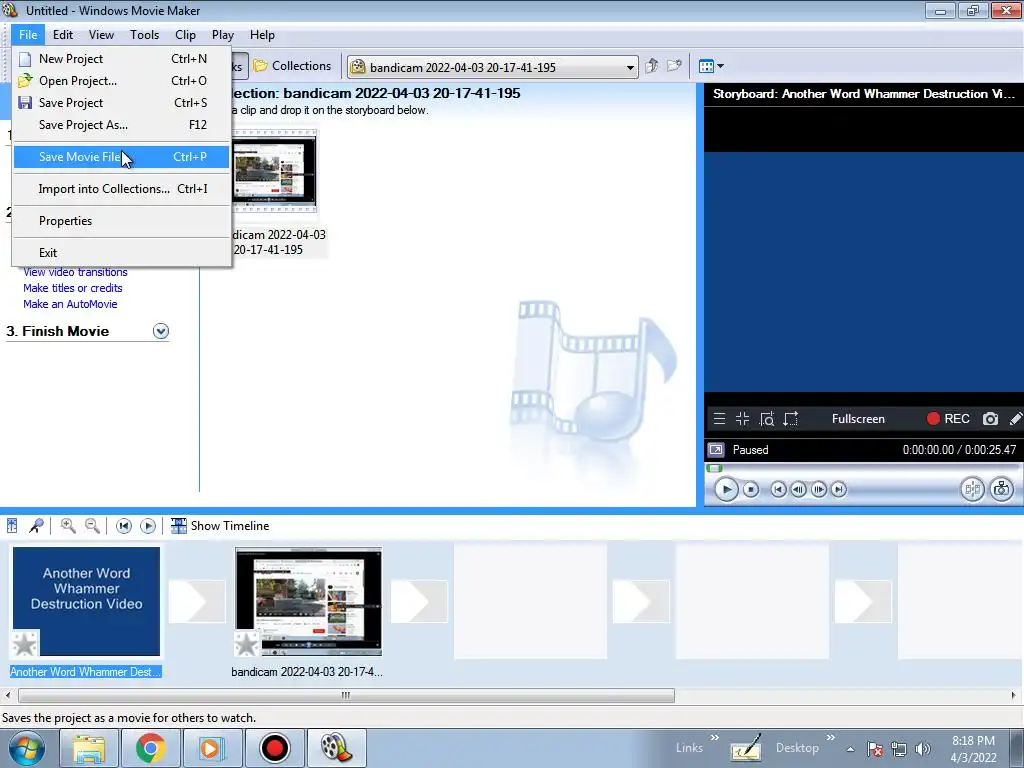Click the Collections toolbar button

pos(293,66)
